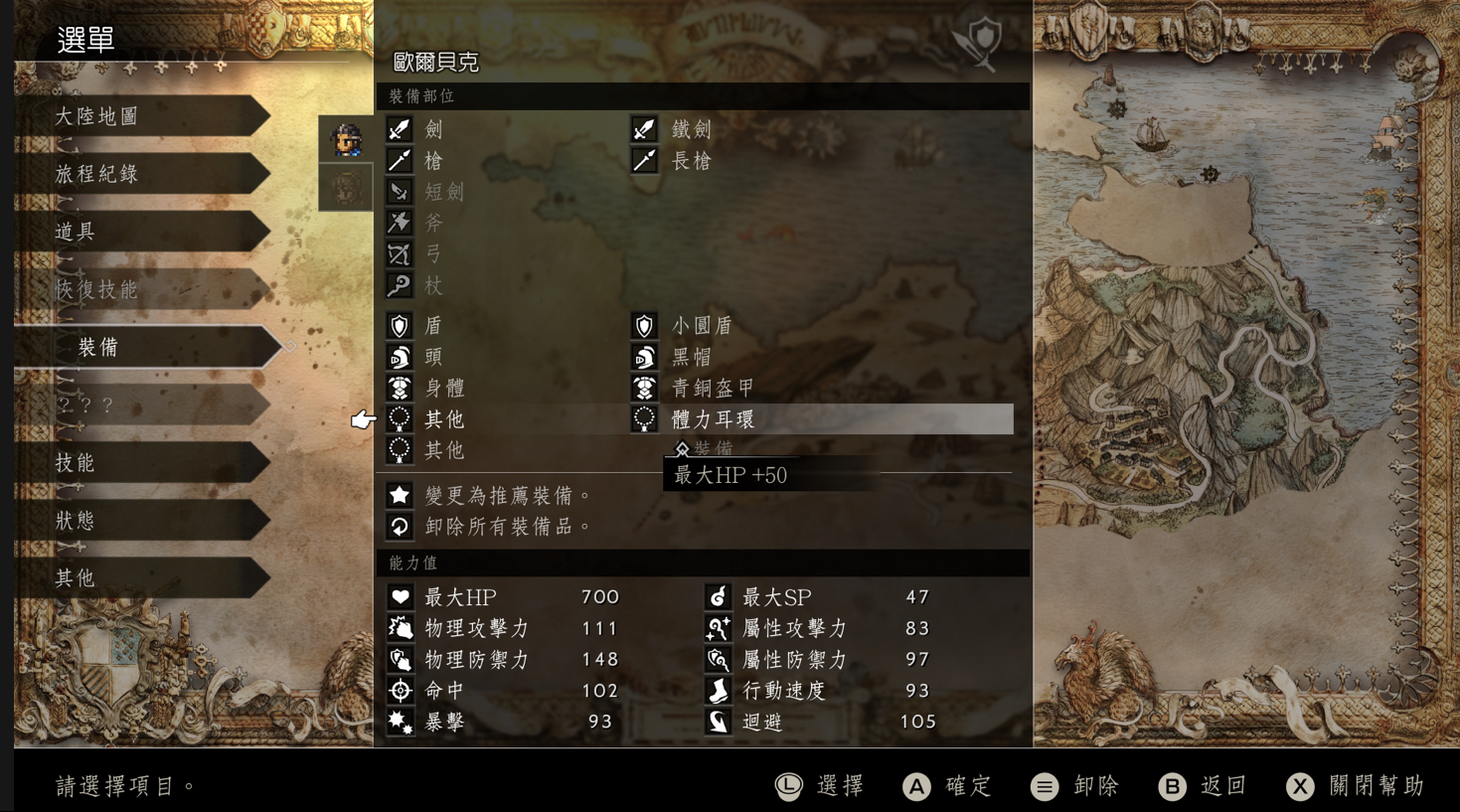This screenshot has height=812, width=1460.
Task: Click the star icon for recommended equipment
Action: click(x=400, y=495)
